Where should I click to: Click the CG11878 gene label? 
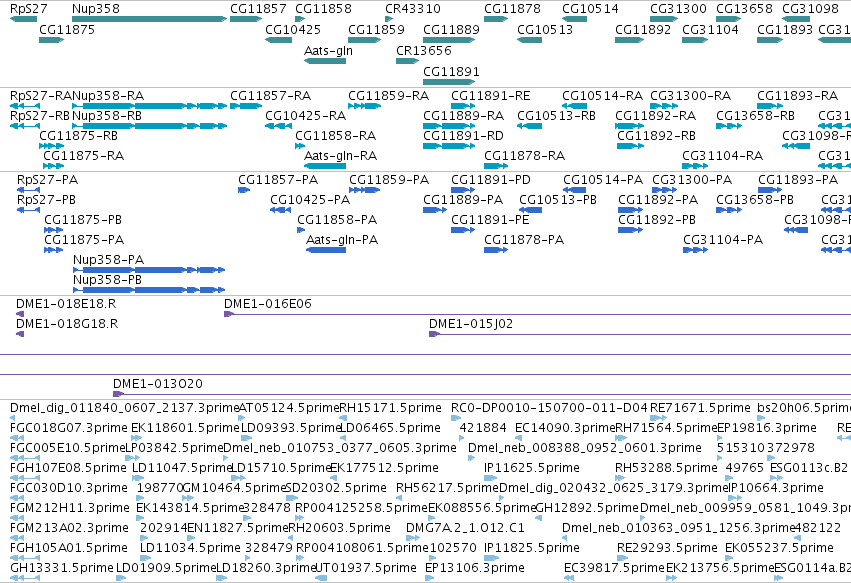click(x=512, y=9)
